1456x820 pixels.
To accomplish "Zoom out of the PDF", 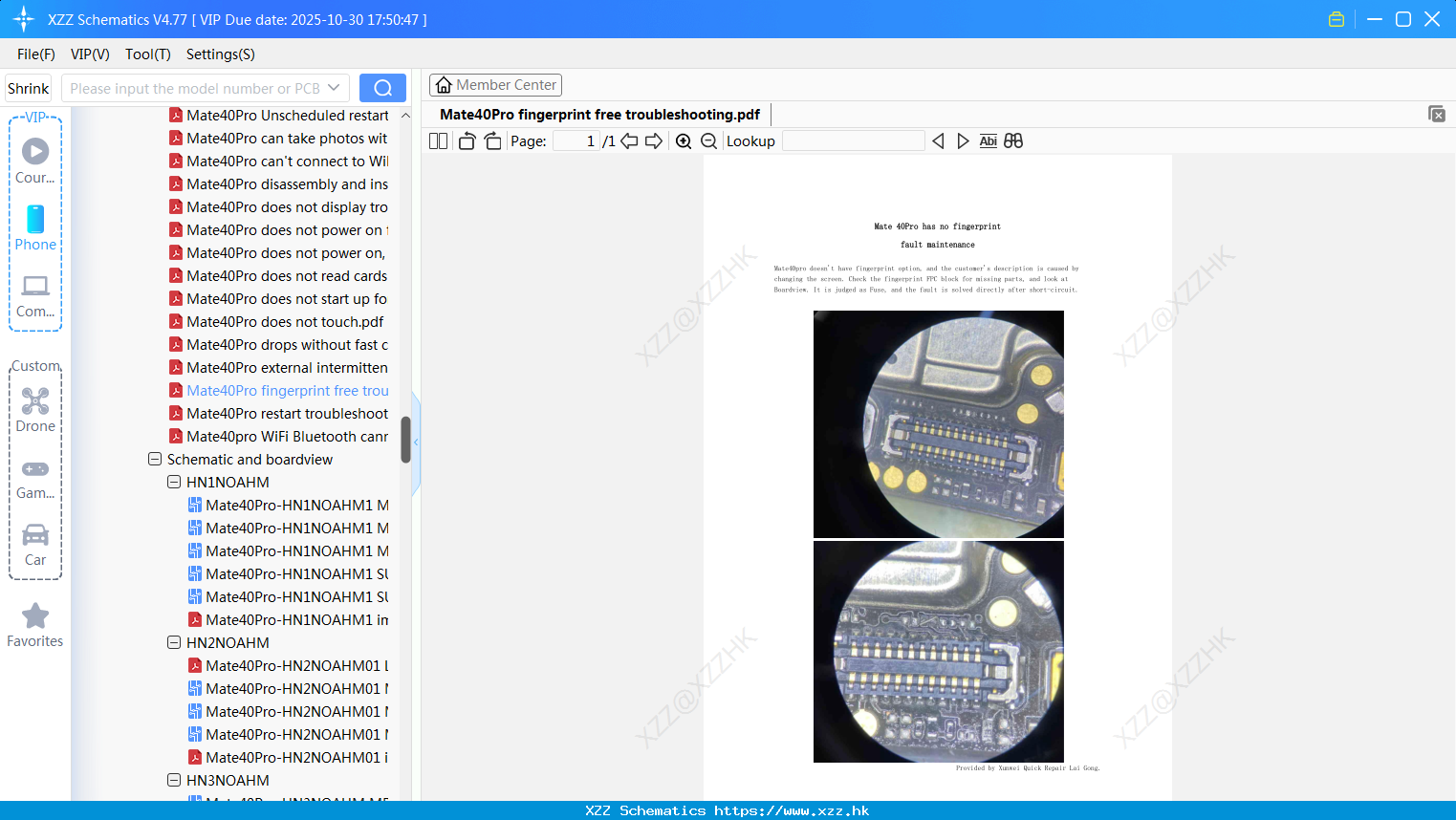I will (709, 141).
